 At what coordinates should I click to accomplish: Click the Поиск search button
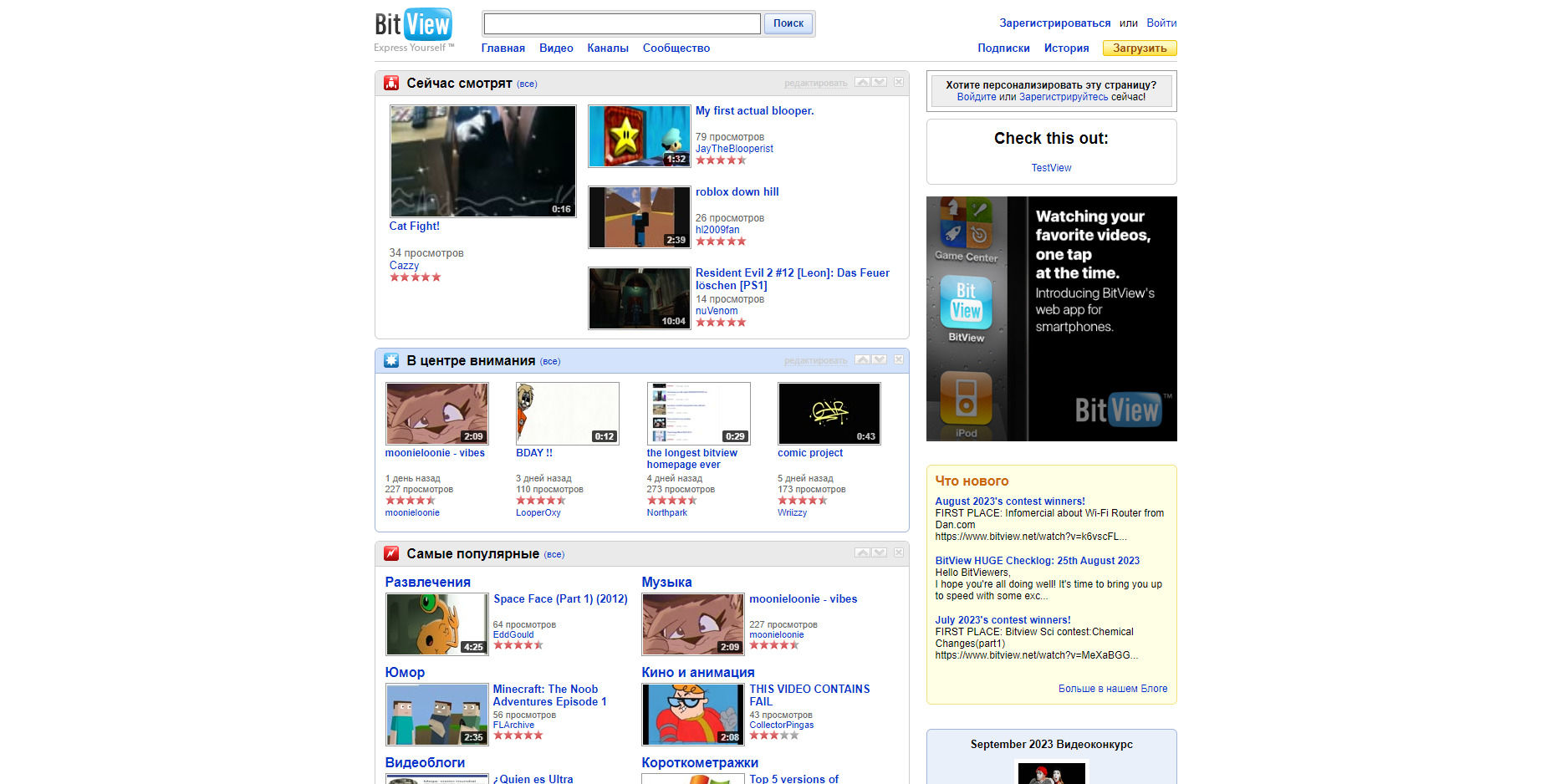tap(788, 23)
